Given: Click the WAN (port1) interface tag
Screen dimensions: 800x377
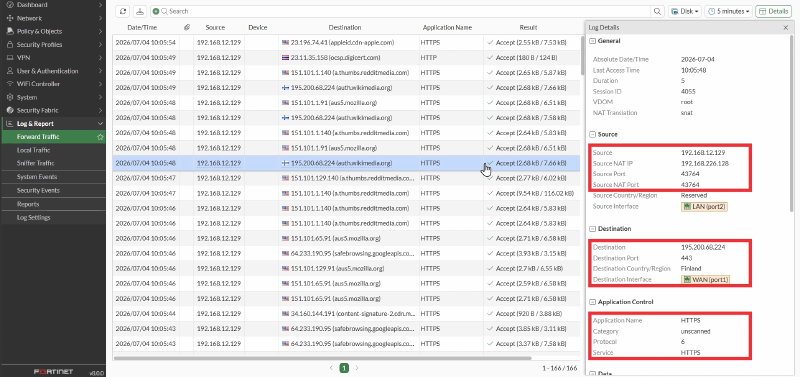Looking at the screenshot, I should 707,280.
